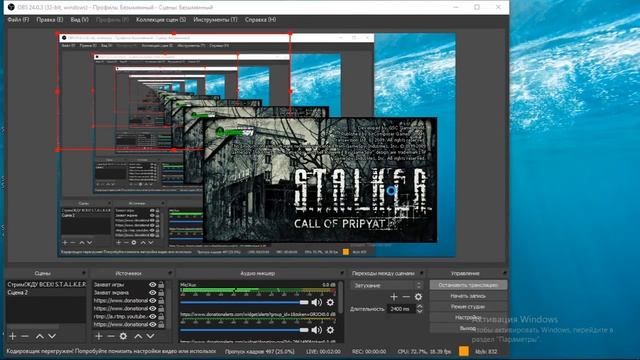This screenshot has width=640, height=360.
Task: Remove the selected source with the minus icon
Action: [x=111, y=336]
